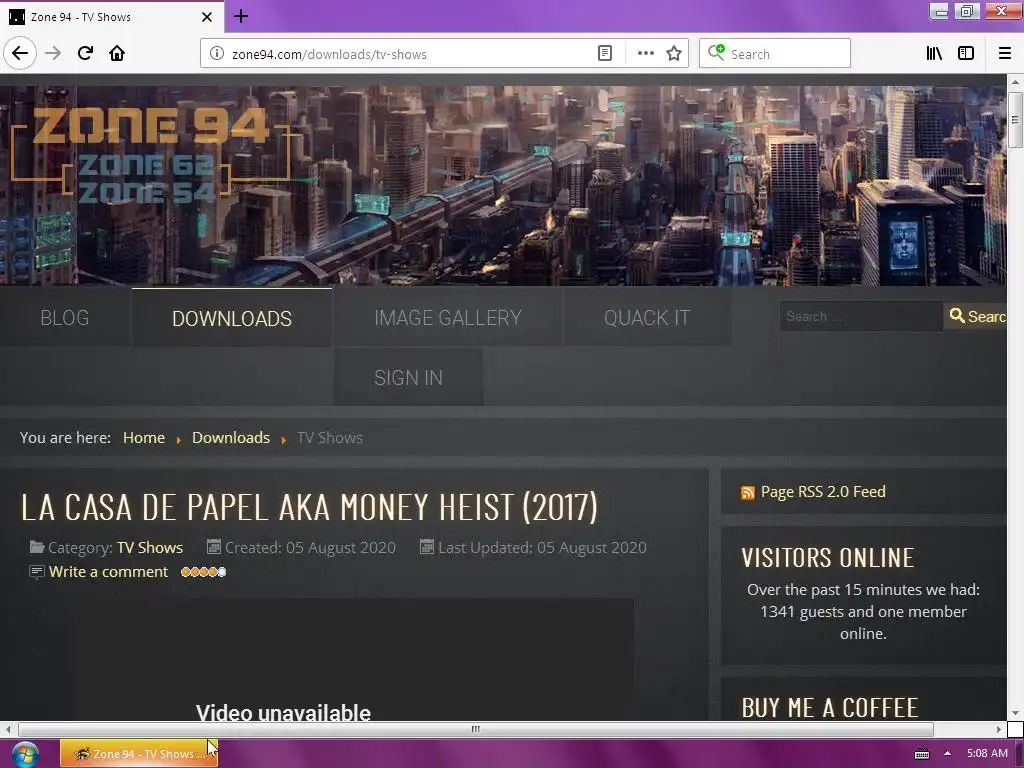Click the scroll left arrow

click(7, 729)
